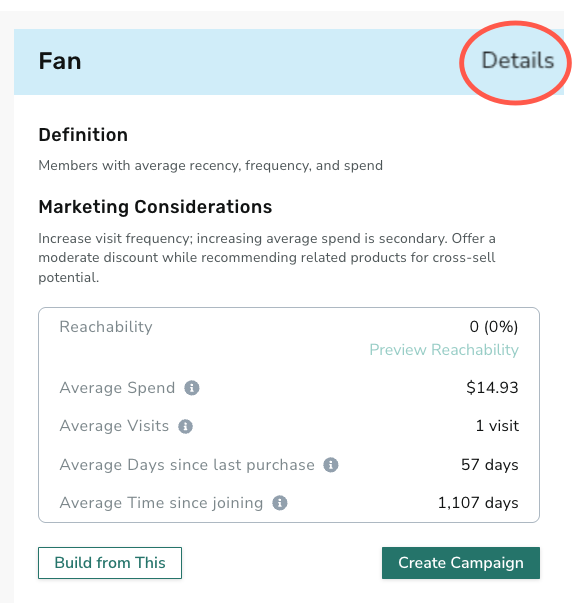Click the Average Time since joining label
This screenshot has height=603, width=578.
(162, 503)
